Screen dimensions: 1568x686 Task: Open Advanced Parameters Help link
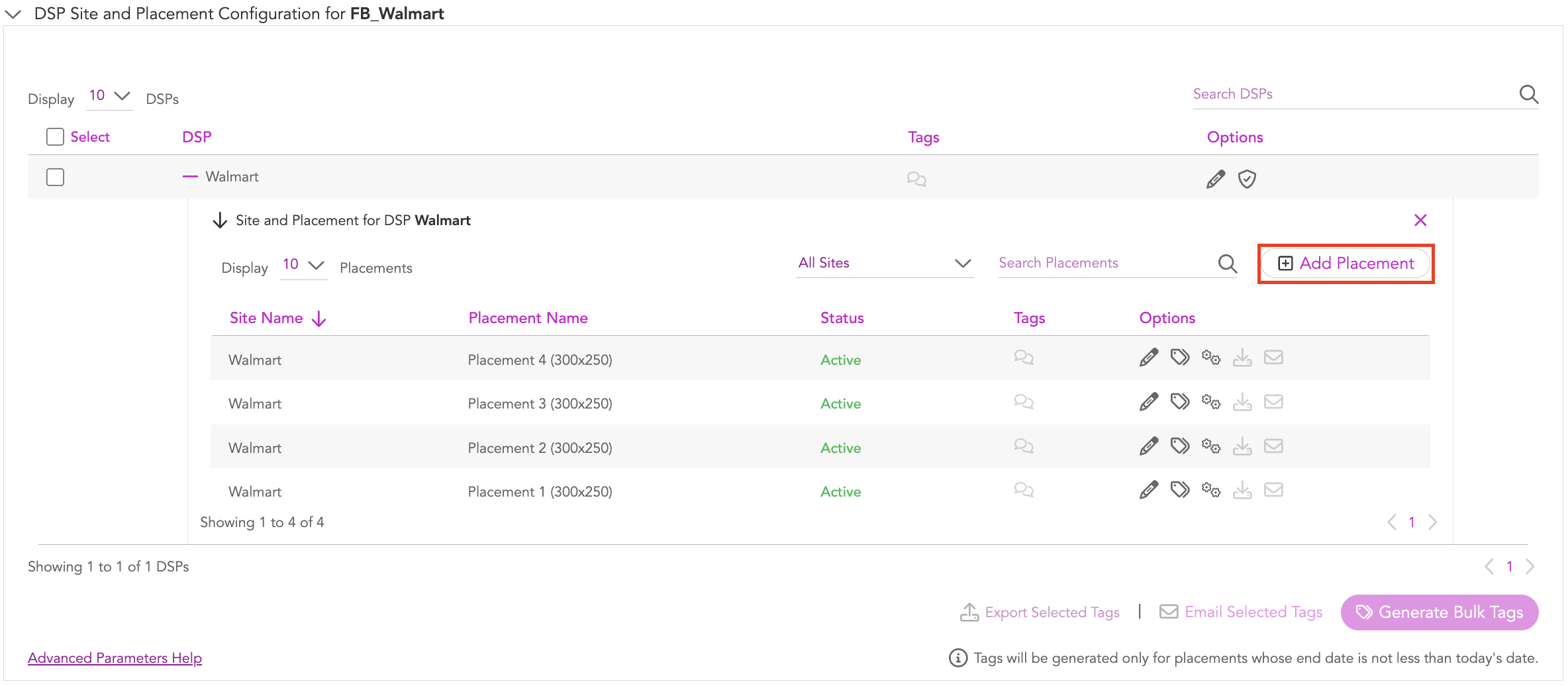click(115, 658)
